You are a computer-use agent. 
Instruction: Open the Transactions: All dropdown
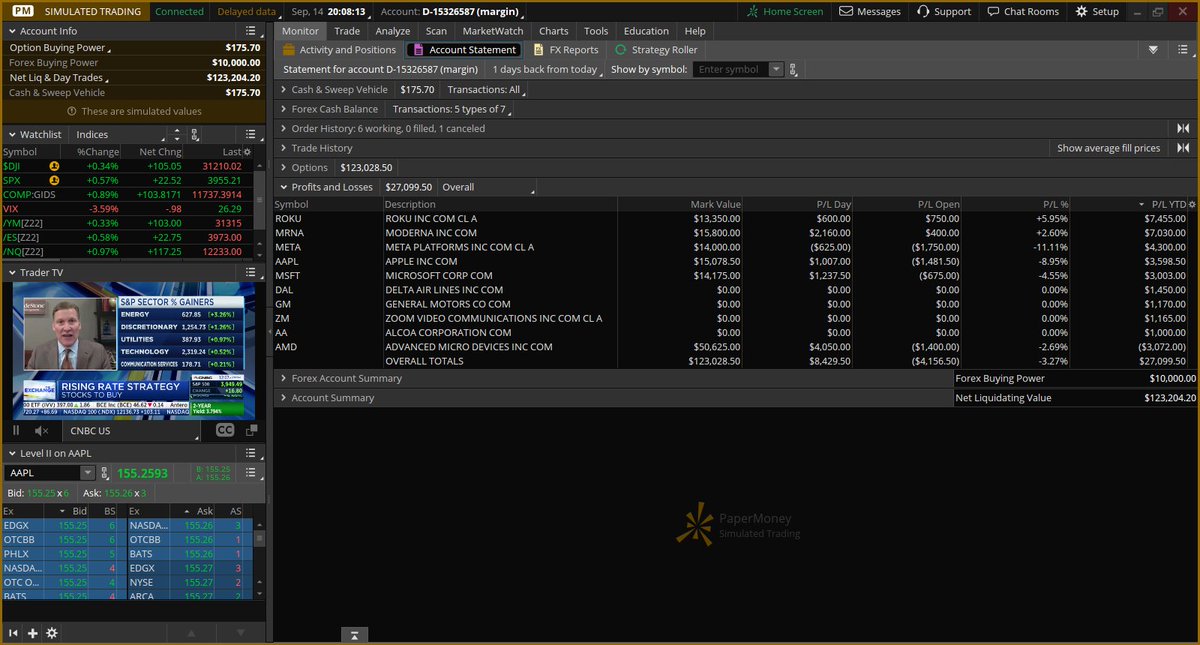pyautogui.click(x=487, y=89)
